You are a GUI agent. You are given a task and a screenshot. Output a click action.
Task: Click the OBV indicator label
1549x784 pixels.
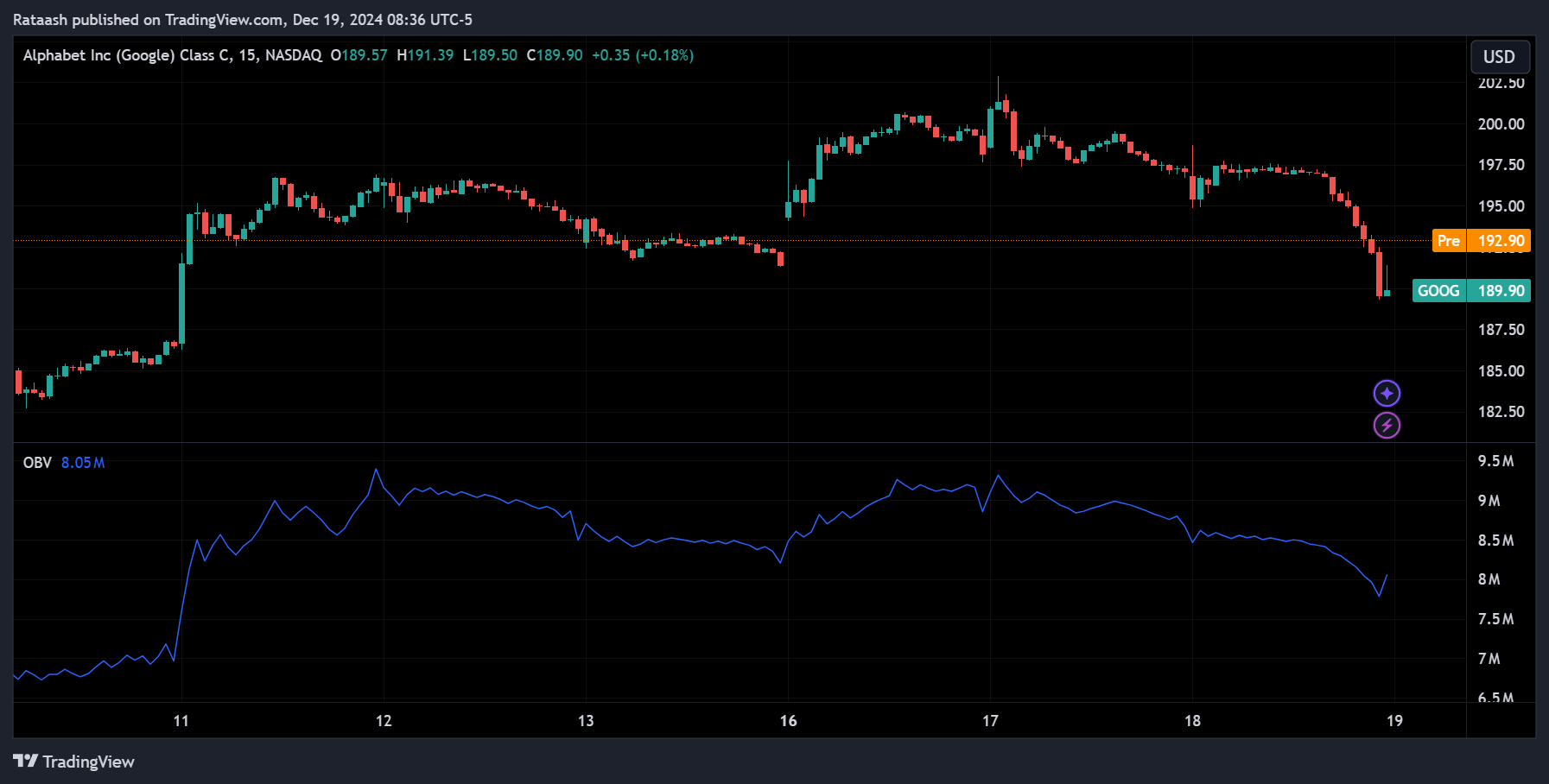37,463
